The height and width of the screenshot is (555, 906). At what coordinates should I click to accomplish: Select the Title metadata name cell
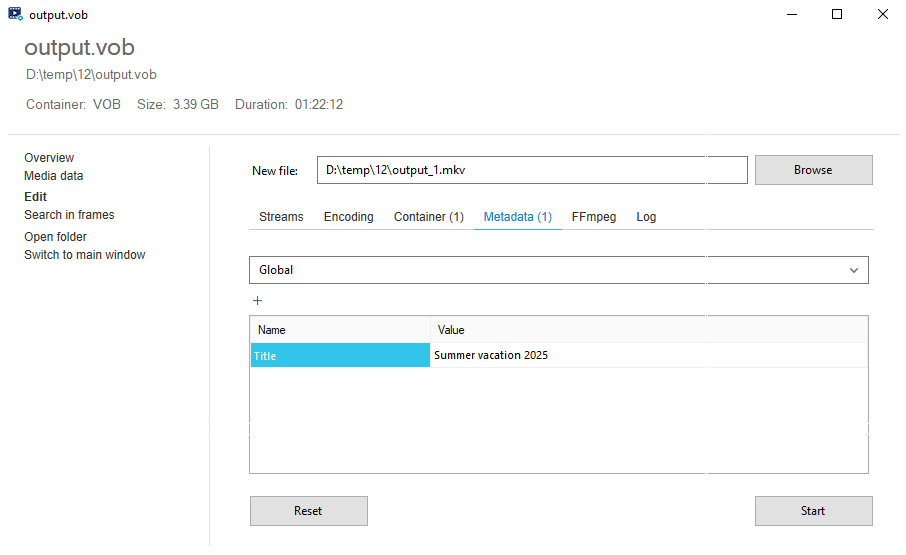click(x=340, y=355)
